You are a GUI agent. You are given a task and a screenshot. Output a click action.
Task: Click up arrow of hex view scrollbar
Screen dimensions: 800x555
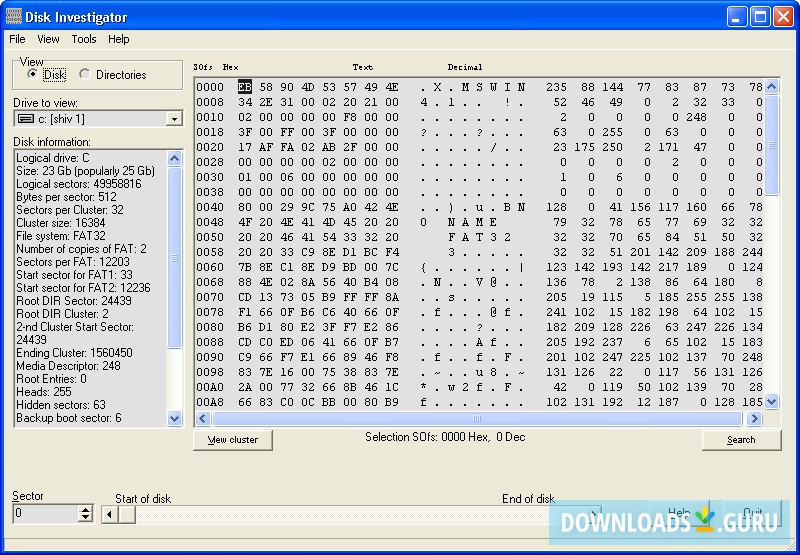771,87
